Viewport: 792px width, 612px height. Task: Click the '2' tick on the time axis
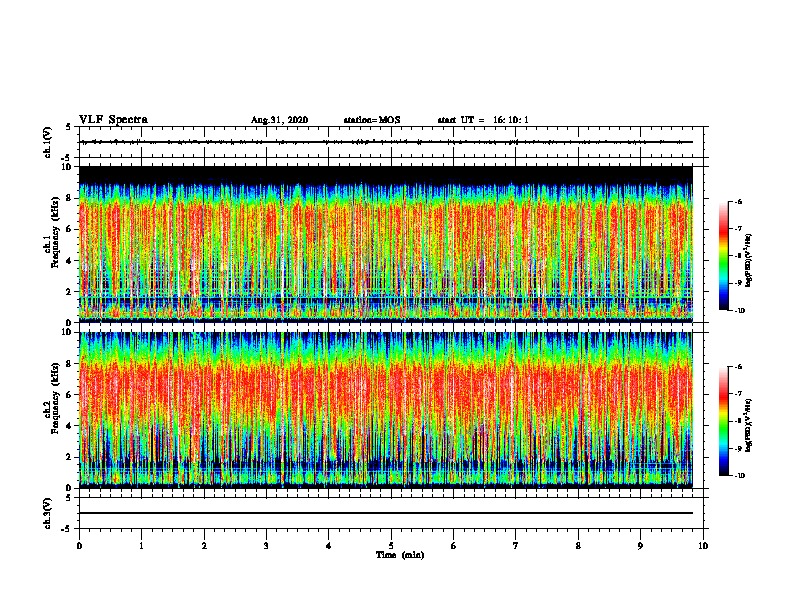204,546
